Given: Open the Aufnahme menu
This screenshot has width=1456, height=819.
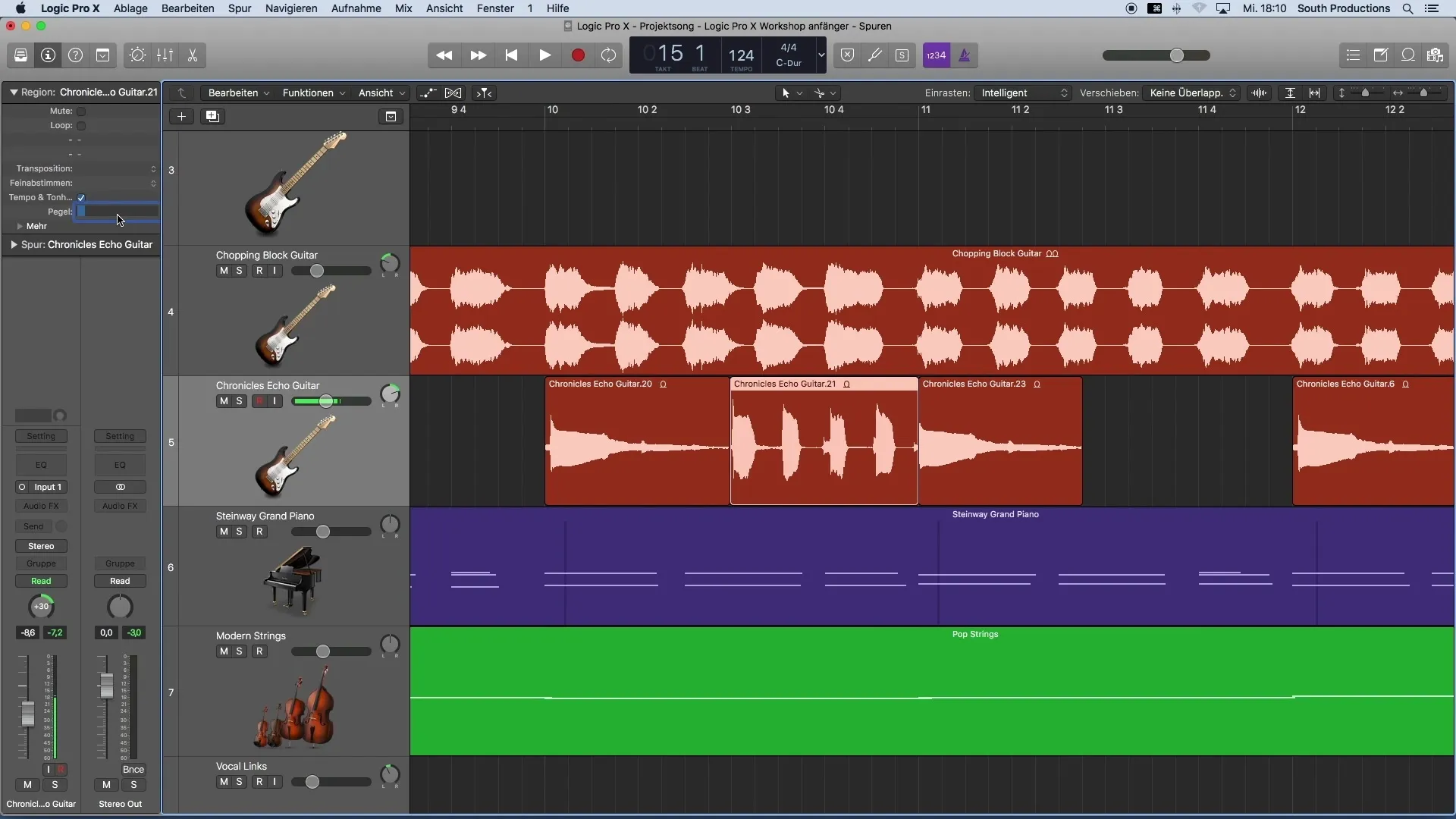Looking at the screenshot, I should 356,8.
